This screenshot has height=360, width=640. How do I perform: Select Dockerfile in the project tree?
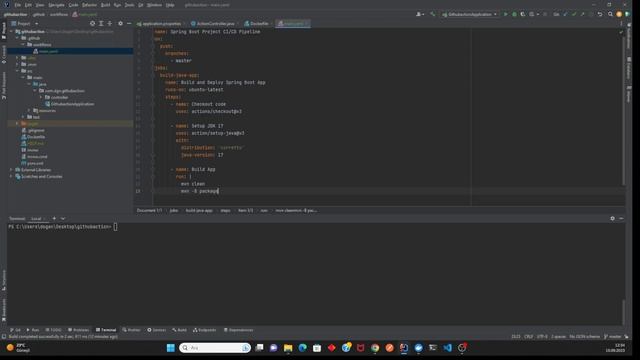[33, 137]
